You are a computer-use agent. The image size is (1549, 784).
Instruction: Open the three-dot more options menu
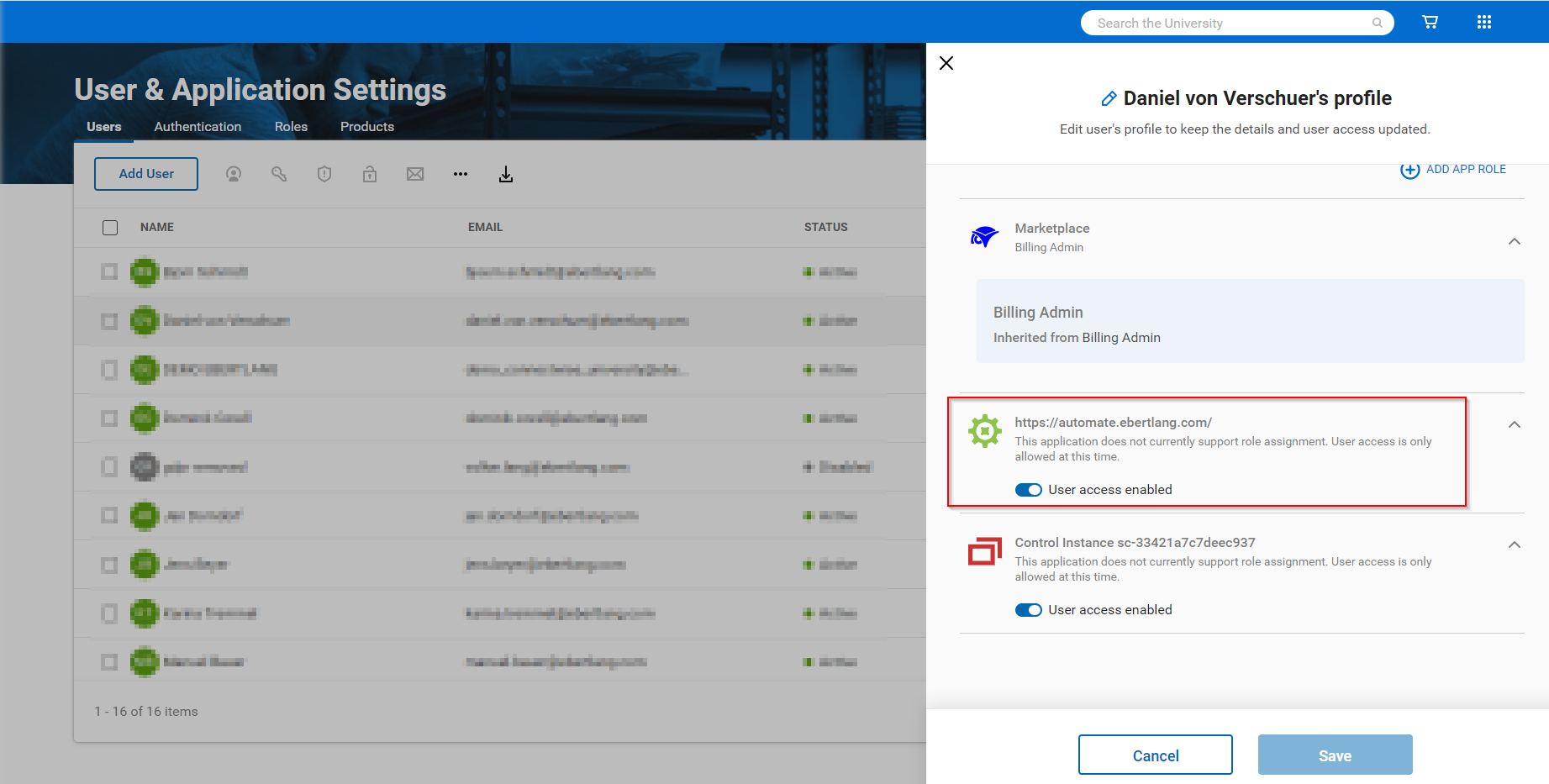pyautogui.click(x=461, y=174)
